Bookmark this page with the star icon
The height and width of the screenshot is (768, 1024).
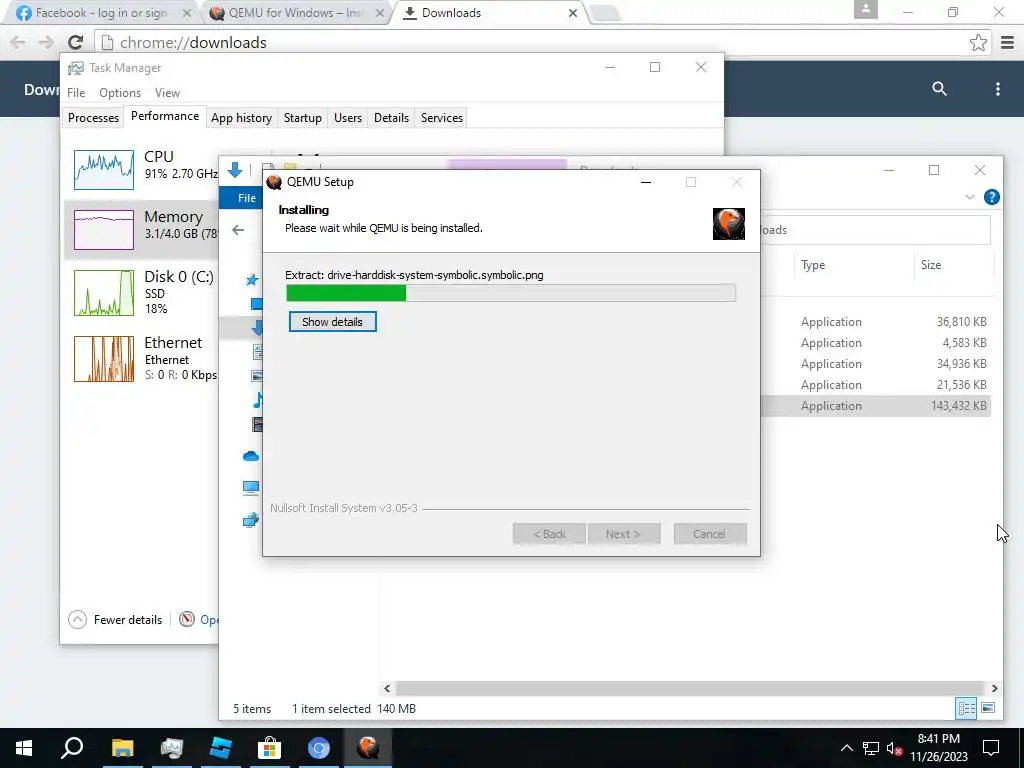tap(978, 42)
